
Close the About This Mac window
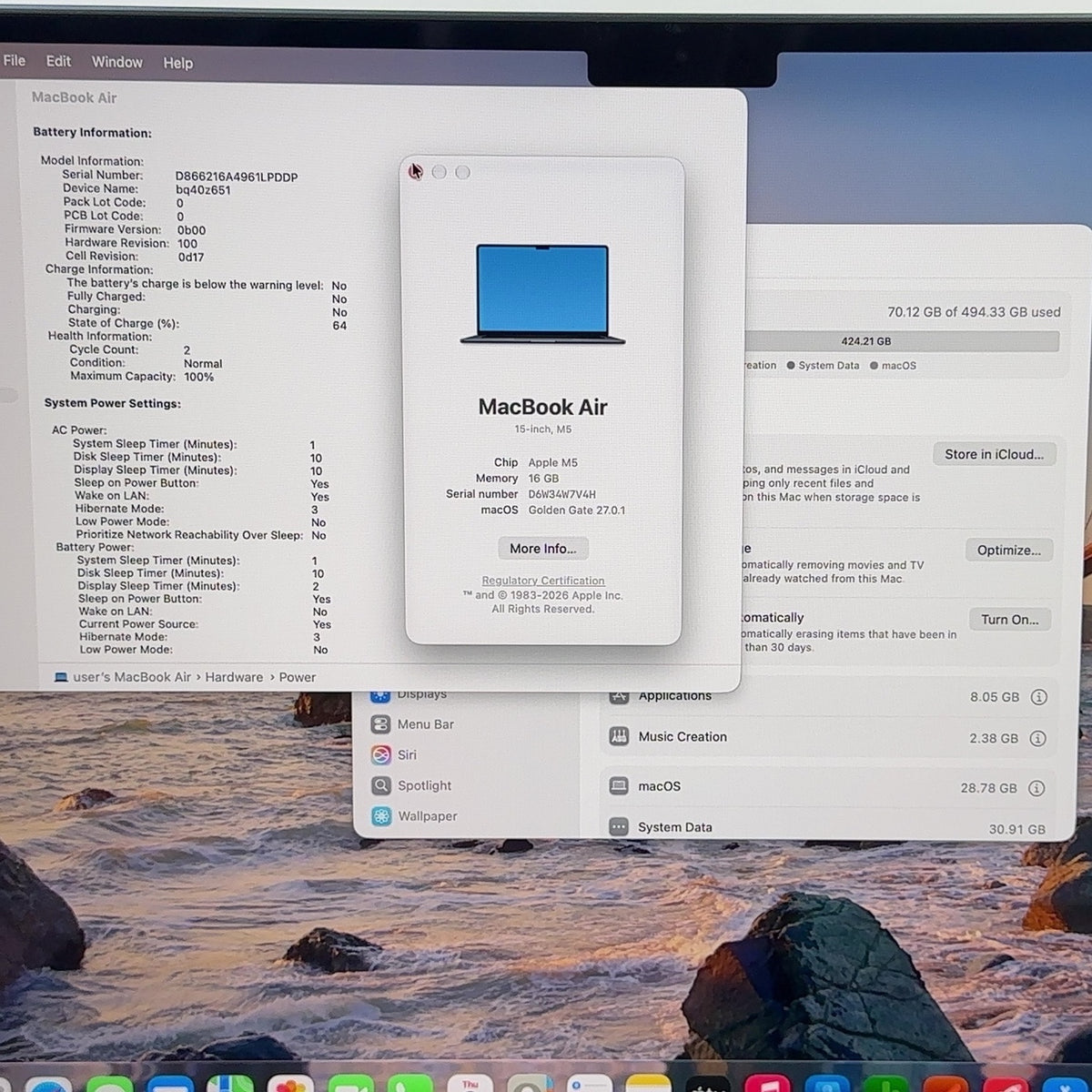coord(416,172)
